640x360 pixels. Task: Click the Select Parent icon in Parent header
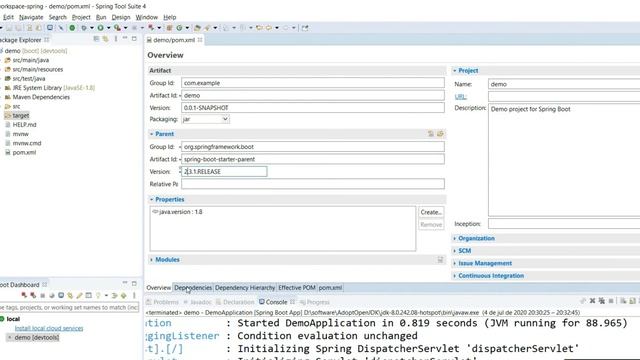pyautogui.click(x=431, y=134)
